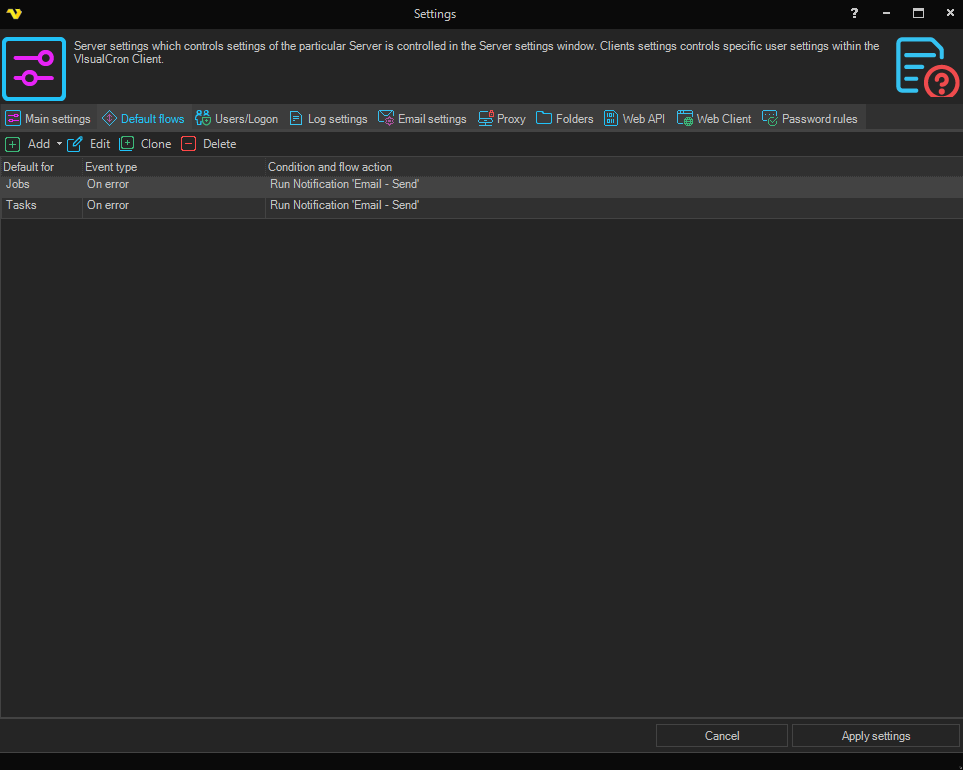Click the settings sliders icon in header
The image size is (963, 770).
point(34,68)
